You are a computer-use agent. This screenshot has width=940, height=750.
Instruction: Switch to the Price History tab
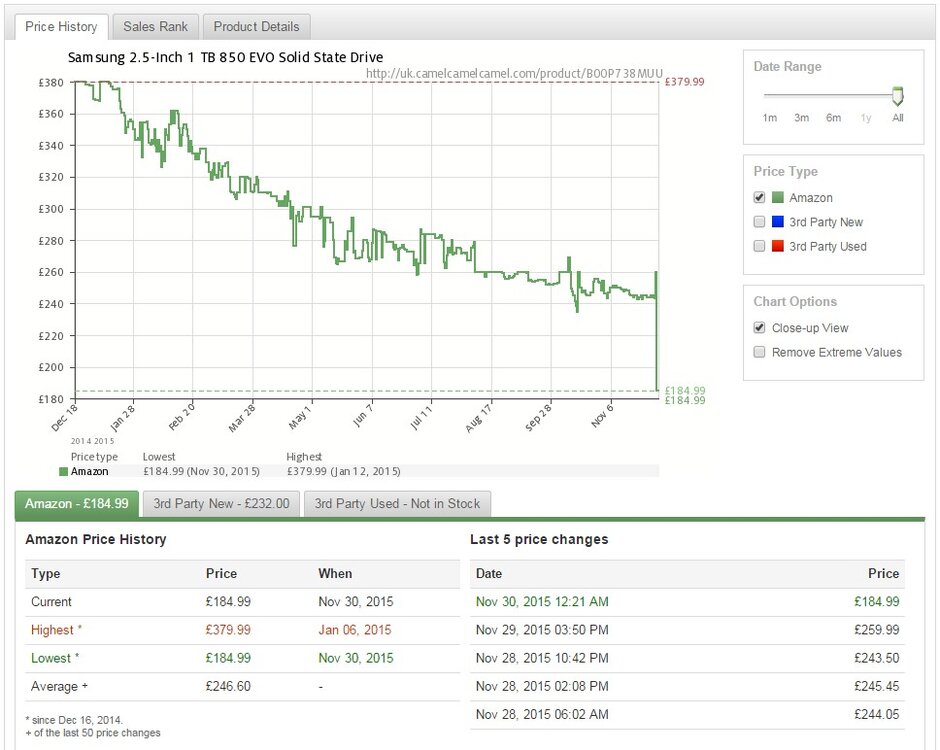point(61,27)
